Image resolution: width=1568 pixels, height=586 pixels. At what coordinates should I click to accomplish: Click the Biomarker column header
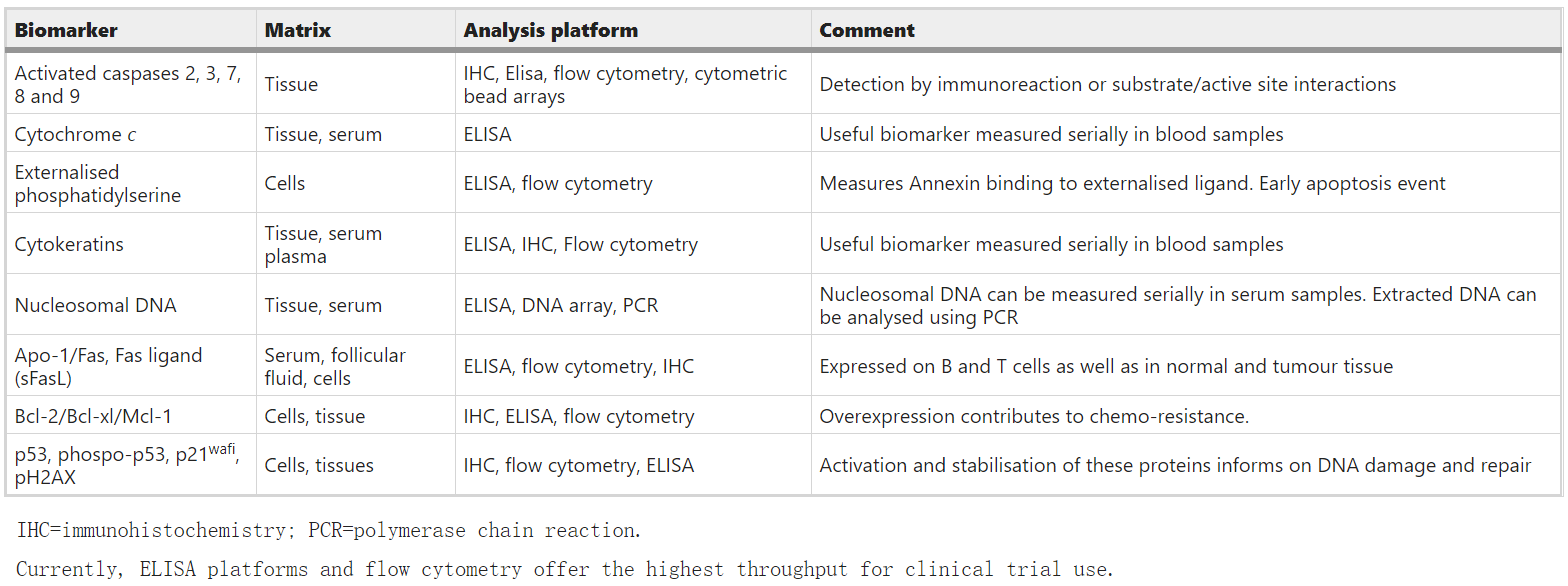pyautogui.click(x=66, y=30)
